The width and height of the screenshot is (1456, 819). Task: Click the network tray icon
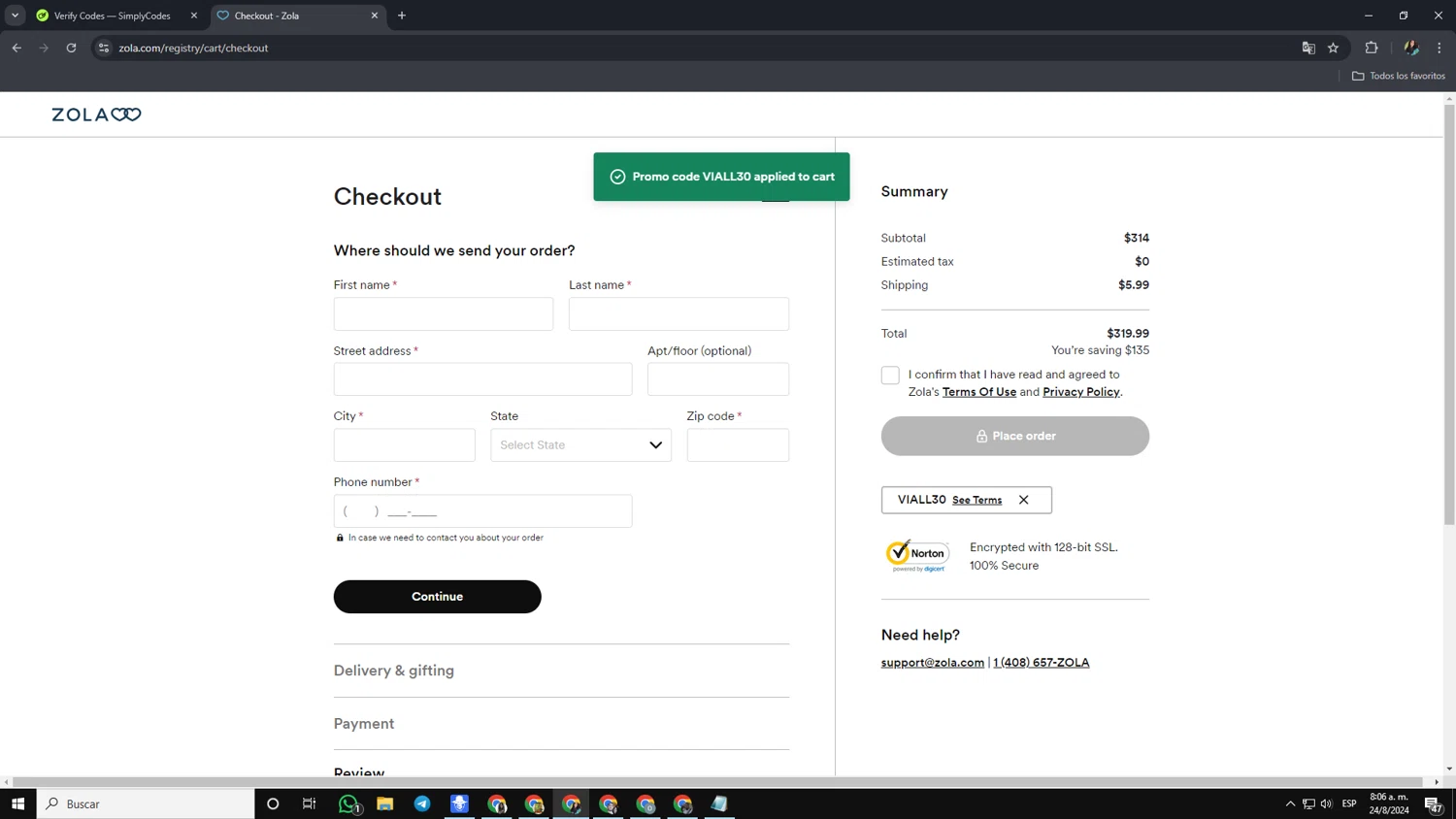point(1308,803)
